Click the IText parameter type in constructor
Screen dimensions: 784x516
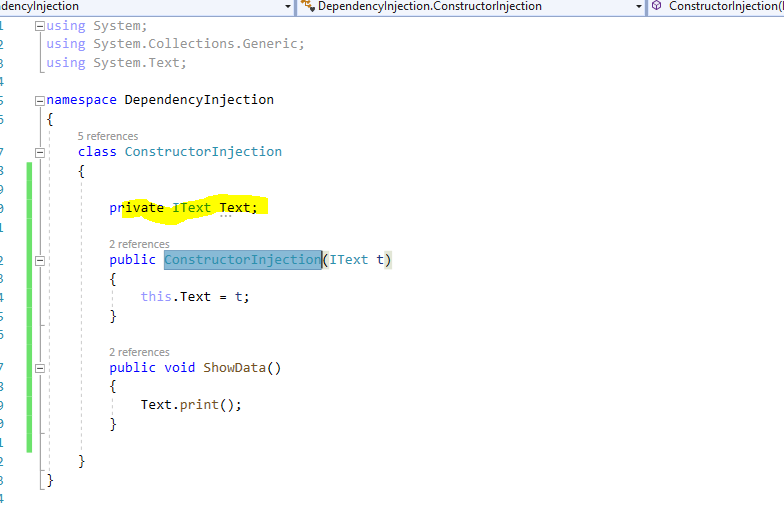click(348, 260)
